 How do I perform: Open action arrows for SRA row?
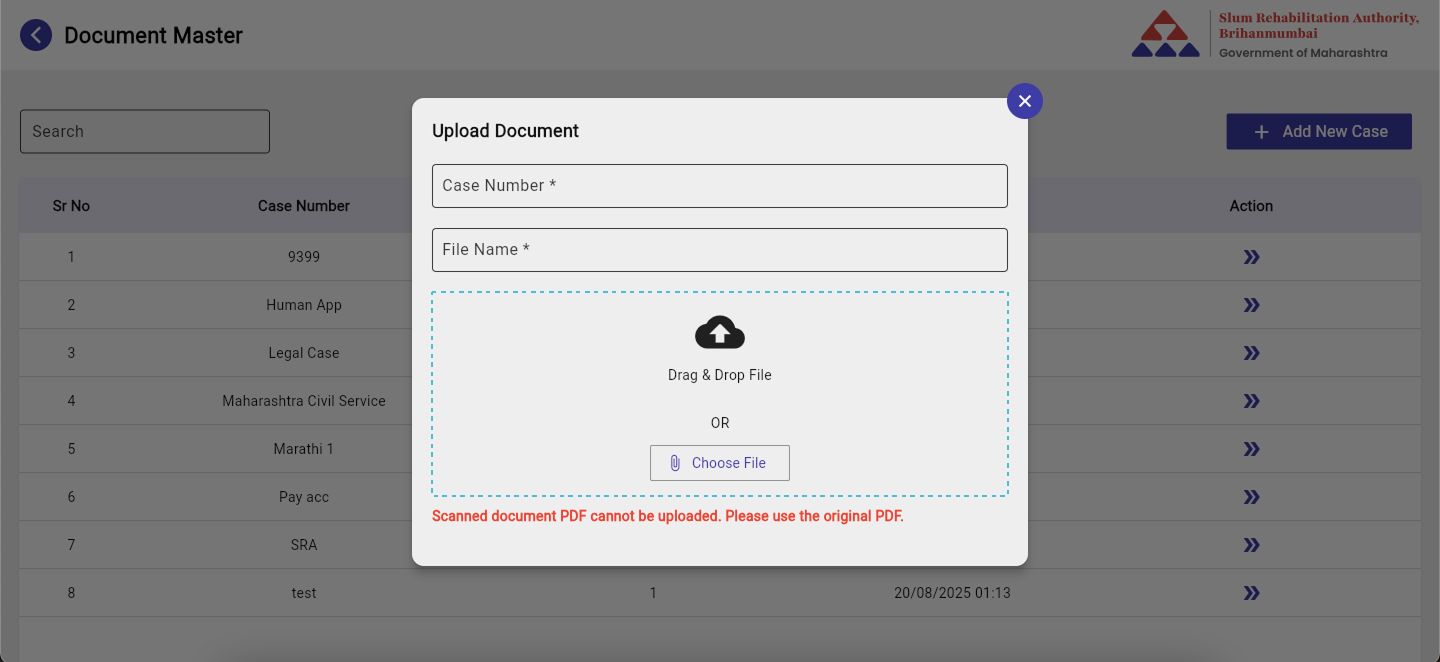[1251, 545]
